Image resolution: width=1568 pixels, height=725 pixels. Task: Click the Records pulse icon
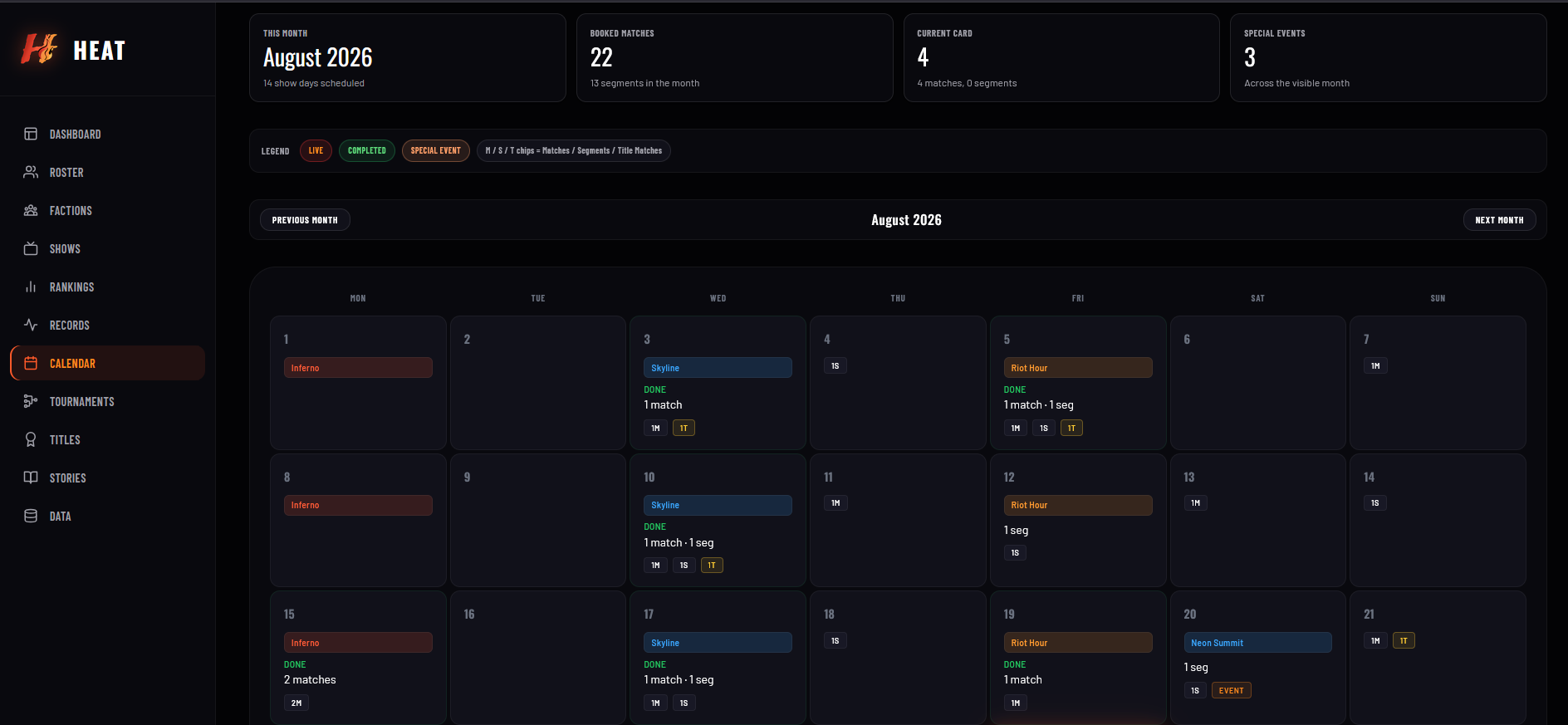coord(31,325)
